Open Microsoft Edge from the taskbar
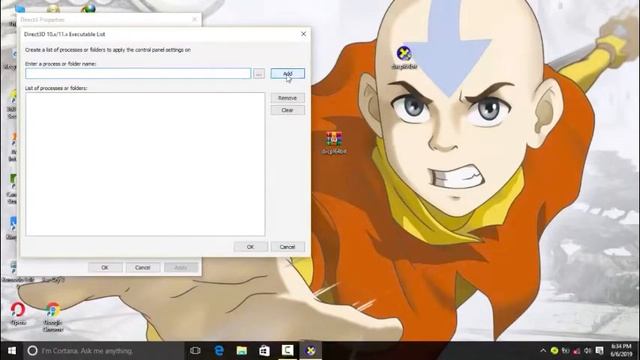 (219, 351)
